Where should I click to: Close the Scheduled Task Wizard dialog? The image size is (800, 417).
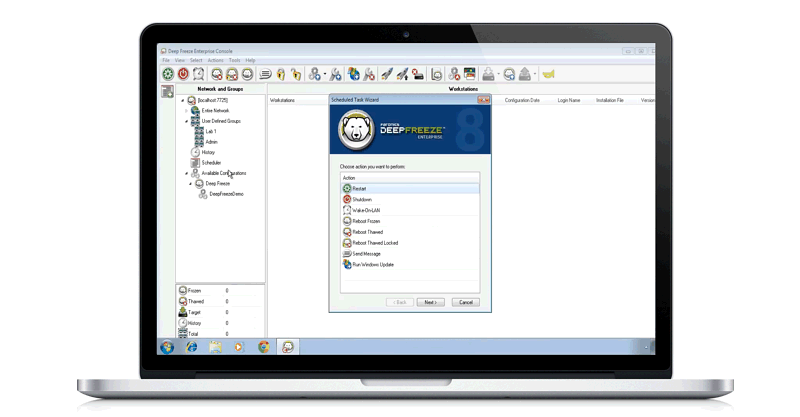coord(483,100)
